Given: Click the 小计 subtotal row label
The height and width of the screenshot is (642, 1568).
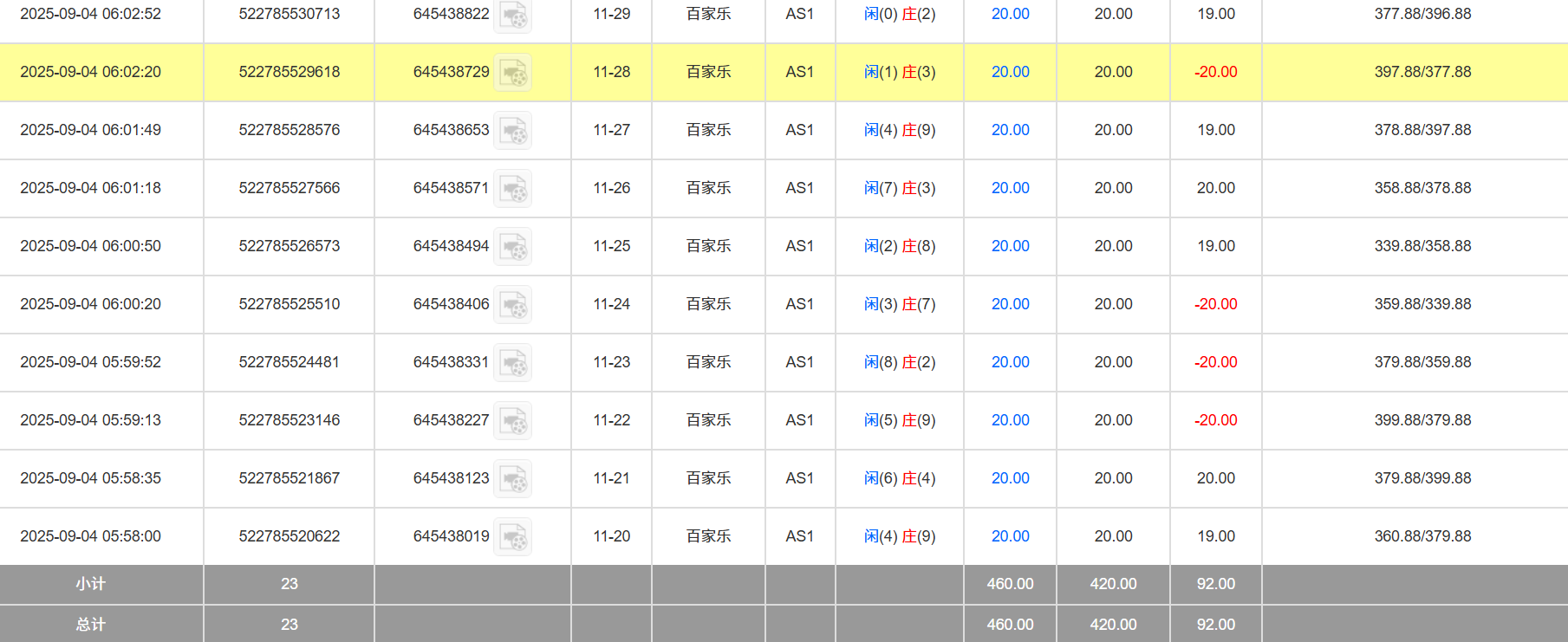Looking at the screenshot, I should click(90, 584).
